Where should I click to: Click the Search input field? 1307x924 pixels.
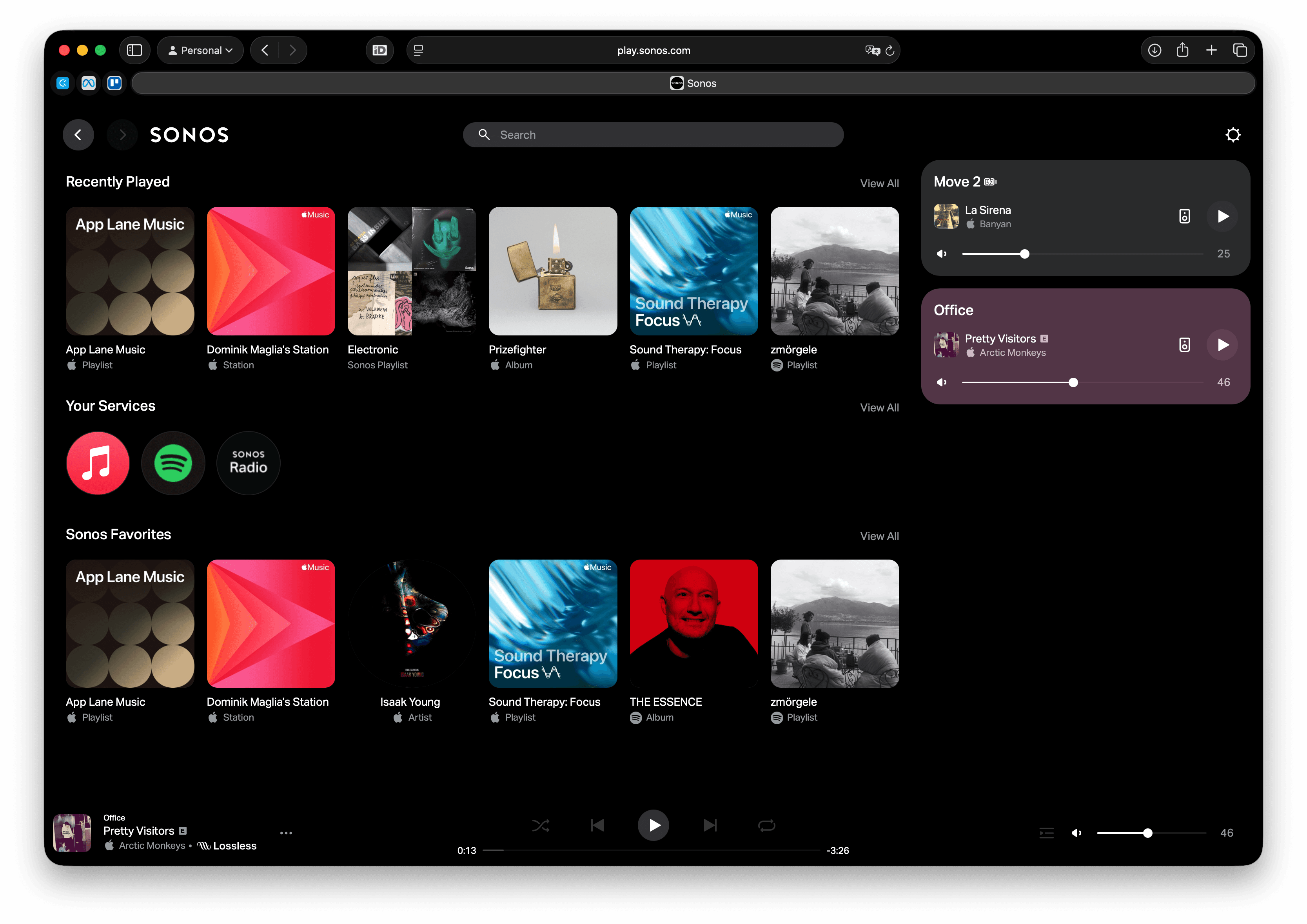pos(653,135)
